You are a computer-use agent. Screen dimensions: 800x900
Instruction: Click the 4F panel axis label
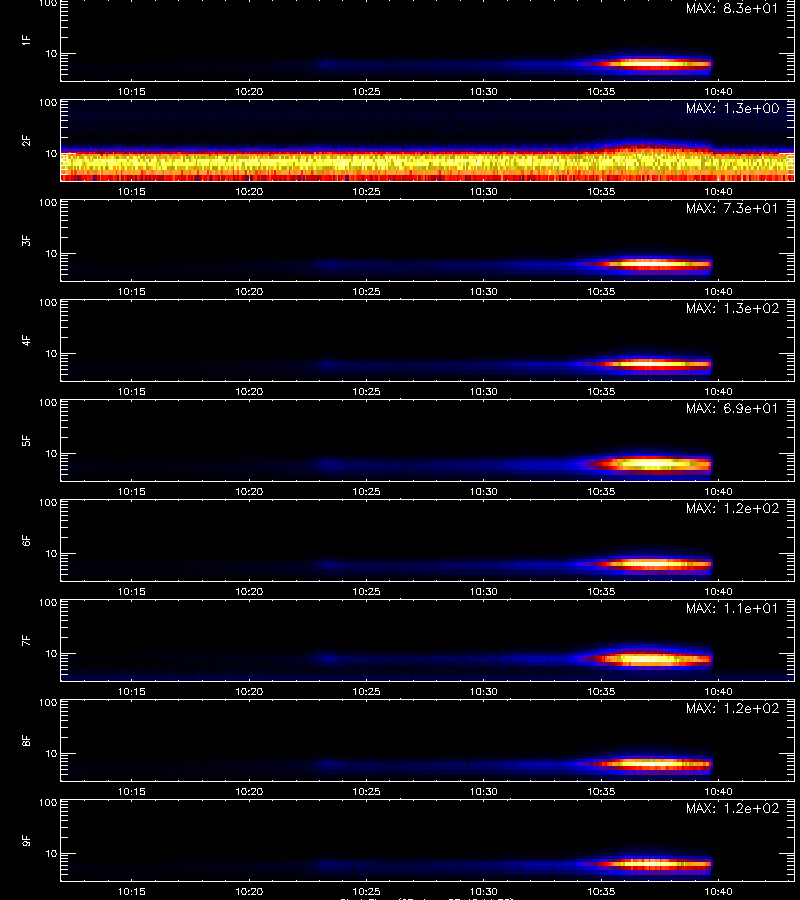tap(26, 340)
